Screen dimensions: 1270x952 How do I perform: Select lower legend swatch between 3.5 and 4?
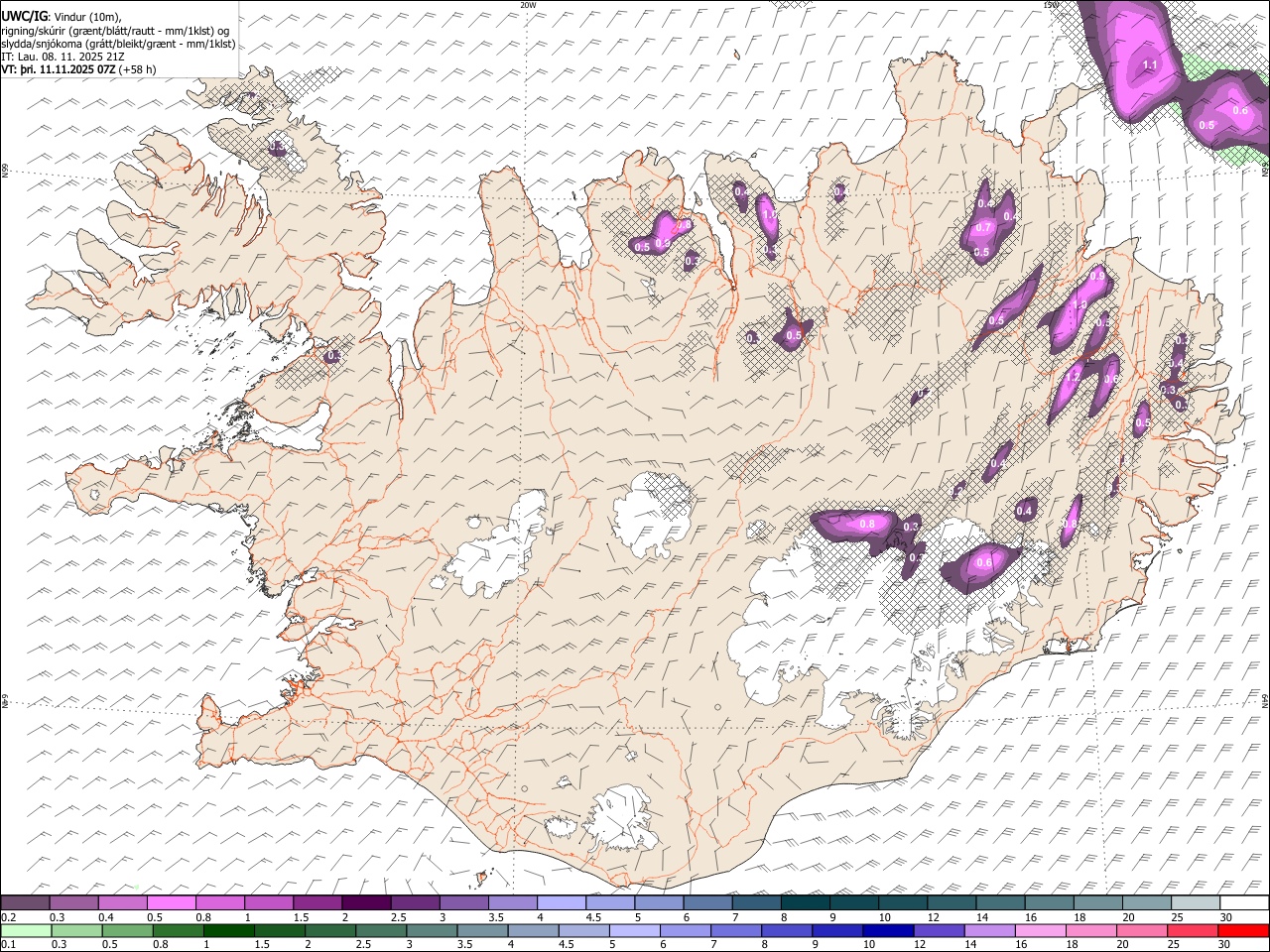pyautogui.click(x=481, y=930)
